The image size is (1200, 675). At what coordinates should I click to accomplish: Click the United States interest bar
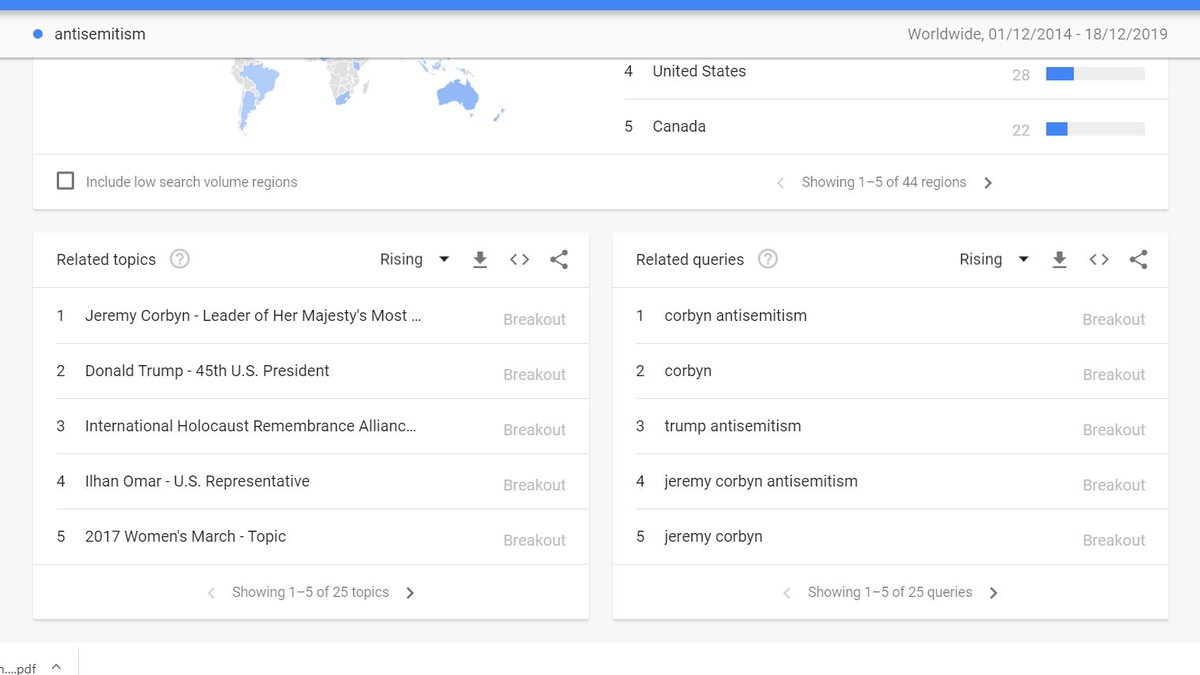1095,73
